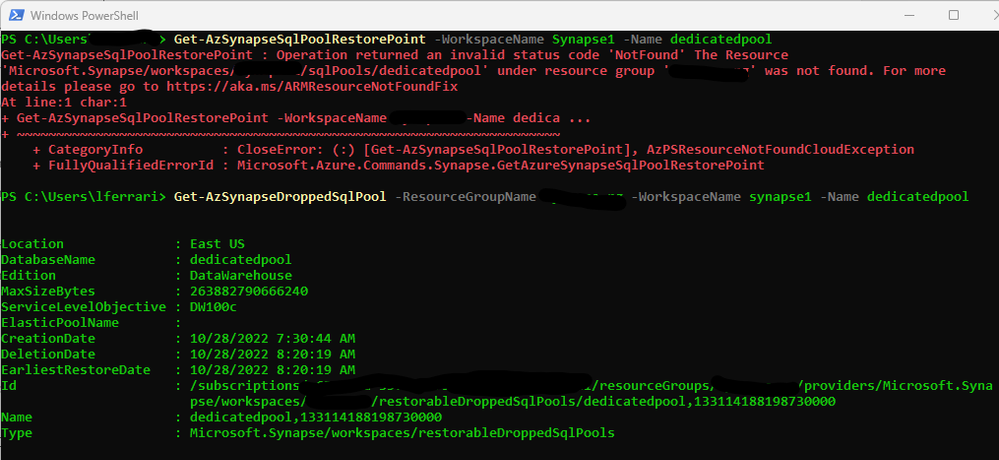Click the second prompt PS C:\Users\lferrari>

pyautogui.click(x=83, y=197)
